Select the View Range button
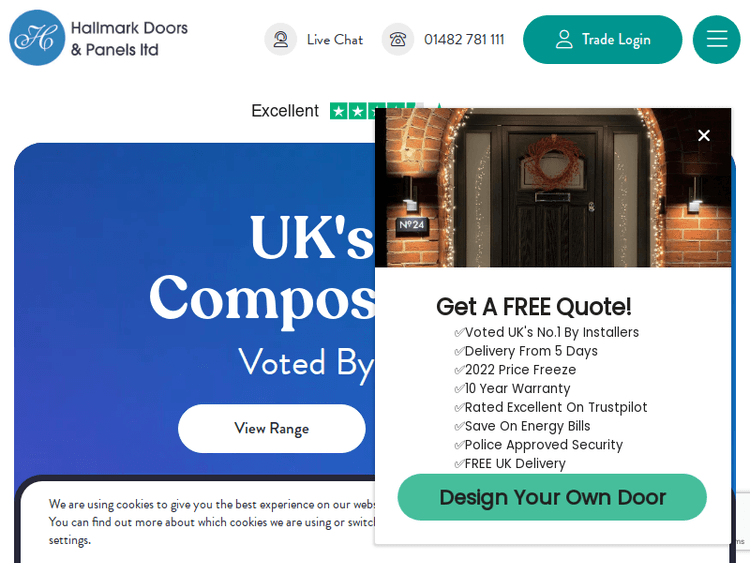 coord(272,429)
